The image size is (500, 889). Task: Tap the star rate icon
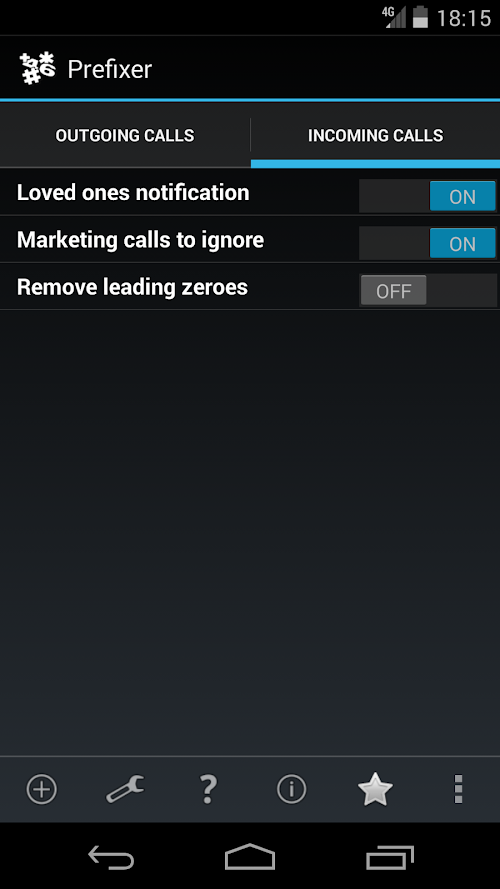point(375,789)
